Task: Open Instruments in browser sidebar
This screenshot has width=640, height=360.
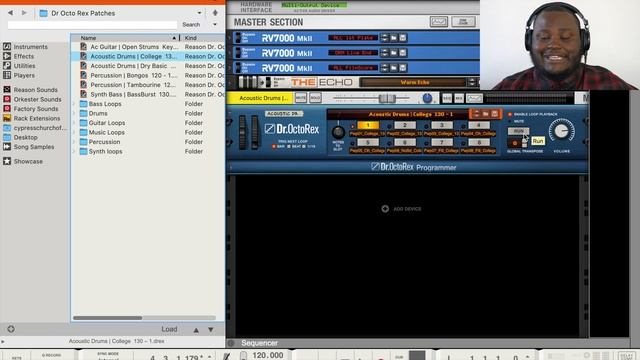Action: tap(25, 47)
